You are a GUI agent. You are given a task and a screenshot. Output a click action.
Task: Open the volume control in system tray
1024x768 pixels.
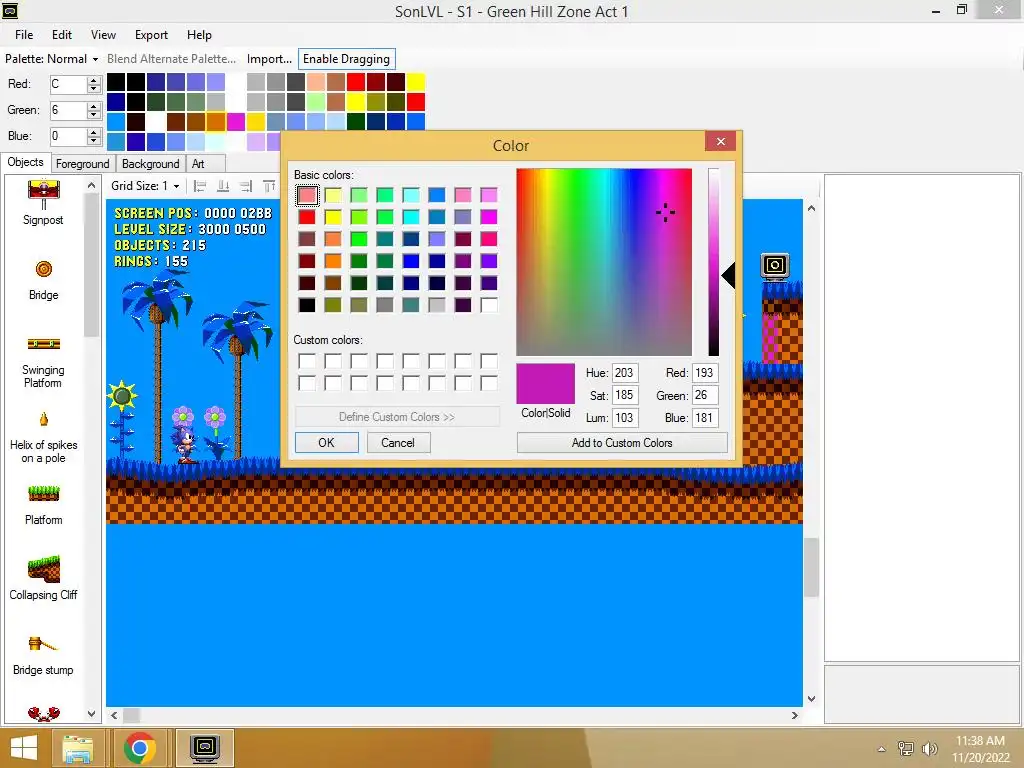(929, 748)
